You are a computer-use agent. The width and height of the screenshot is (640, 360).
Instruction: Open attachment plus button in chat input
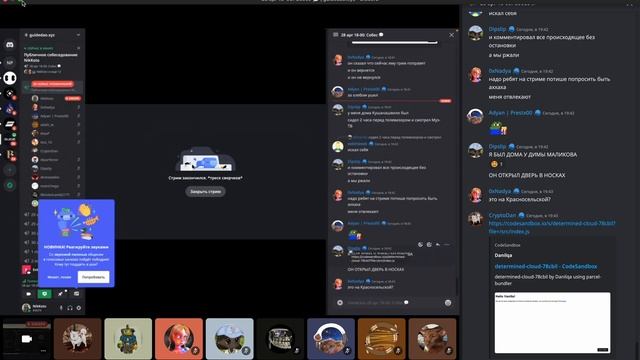click(x=340, y=302)
